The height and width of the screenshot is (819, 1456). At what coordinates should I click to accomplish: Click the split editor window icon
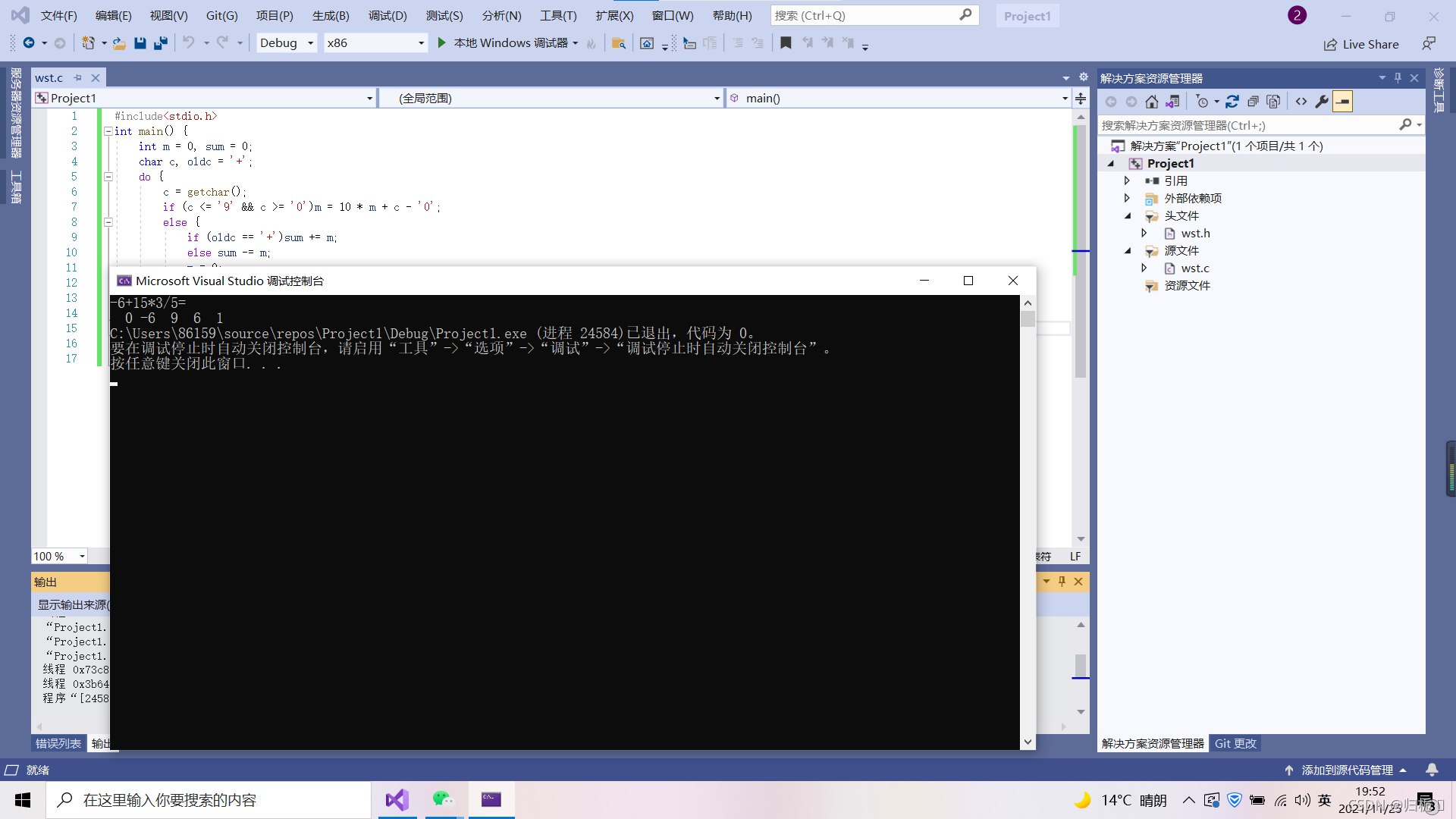[1081, 99]
